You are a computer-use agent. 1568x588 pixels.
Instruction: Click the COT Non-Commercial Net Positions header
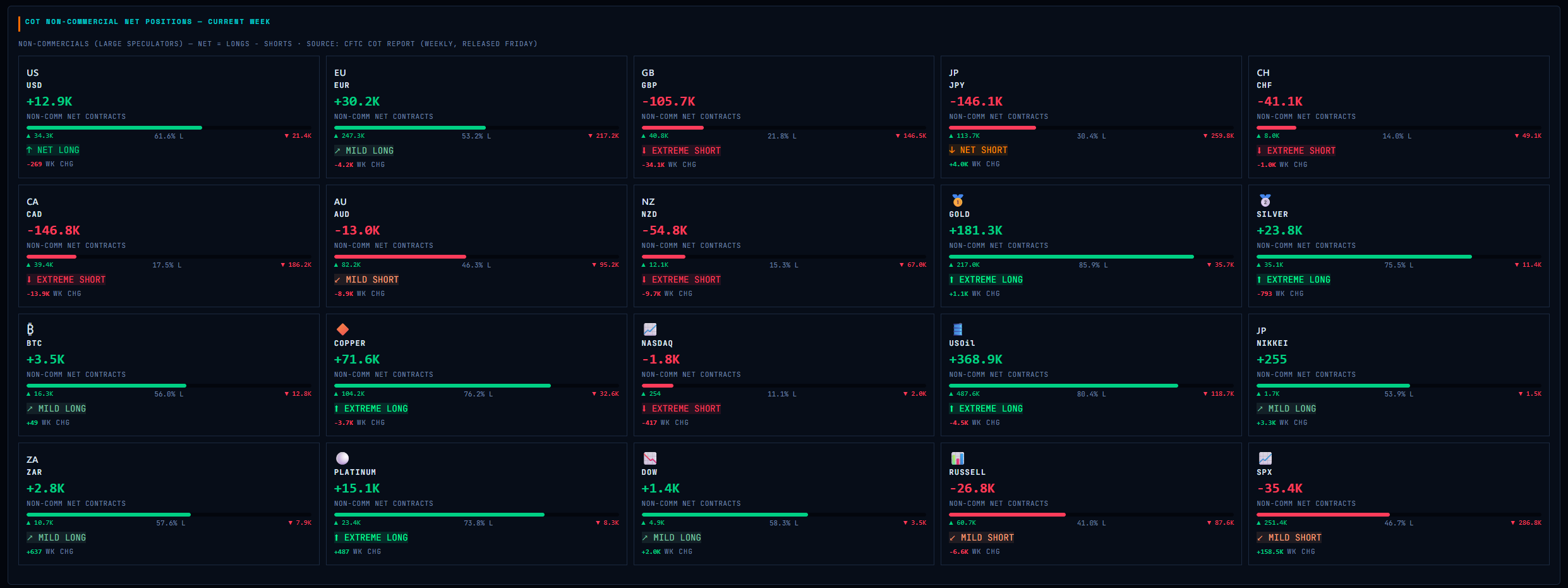(148, 21)
